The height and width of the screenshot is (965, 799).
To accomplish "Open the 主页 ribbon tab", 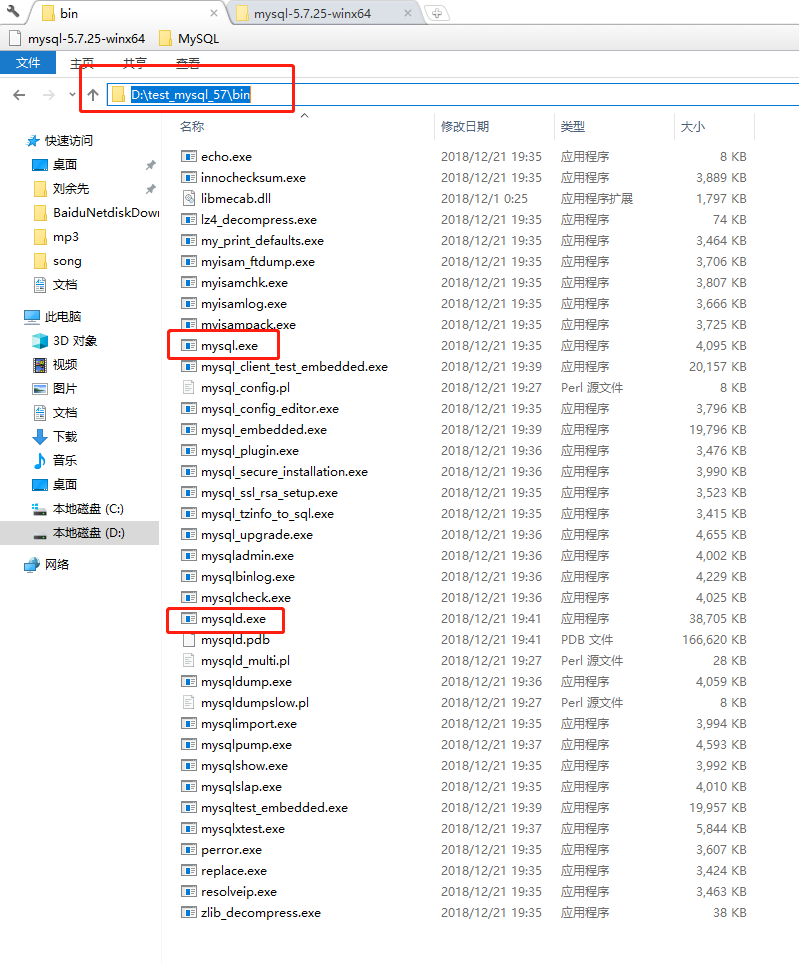I will click(x=82, y=63).
